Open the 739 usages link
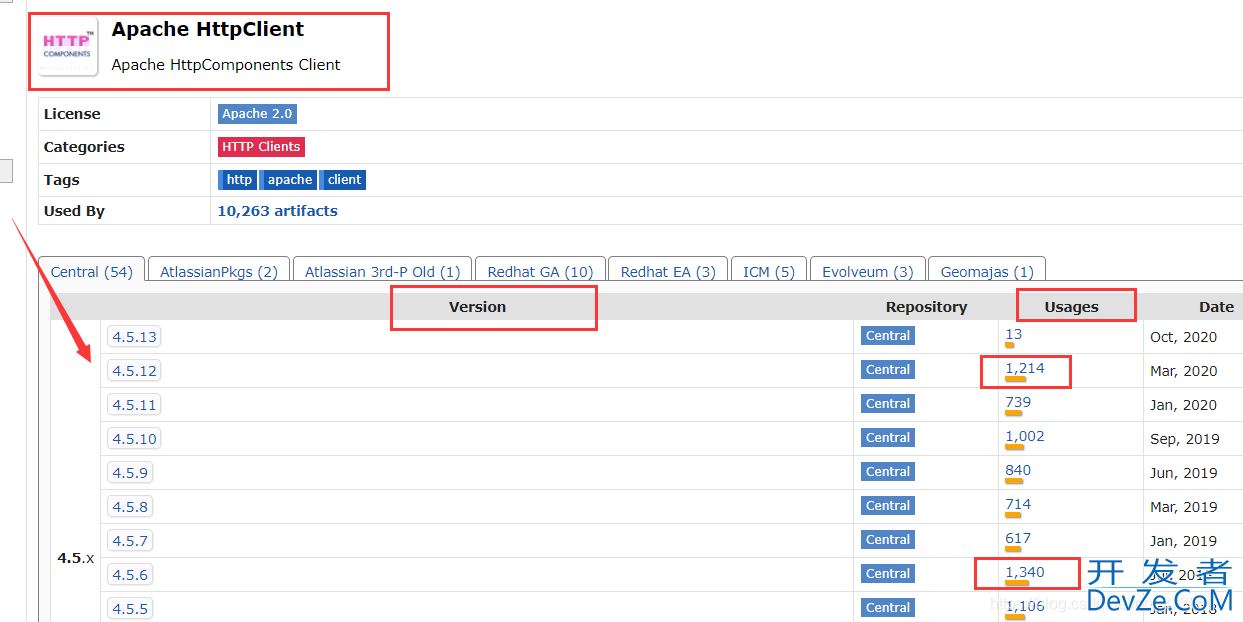This screenshot has width=1243, height=622. tap(1018, 403)
